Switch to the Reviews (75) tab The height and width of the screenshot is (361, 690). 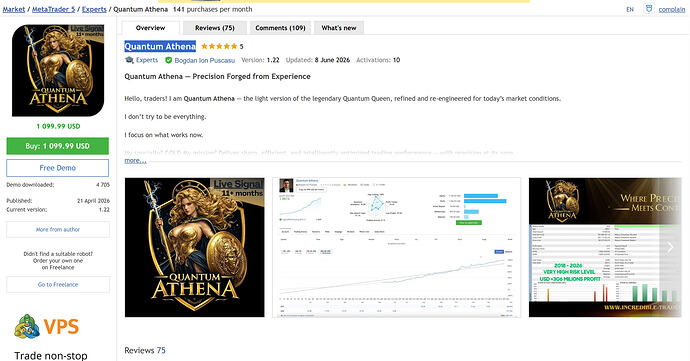click(215, 28)
